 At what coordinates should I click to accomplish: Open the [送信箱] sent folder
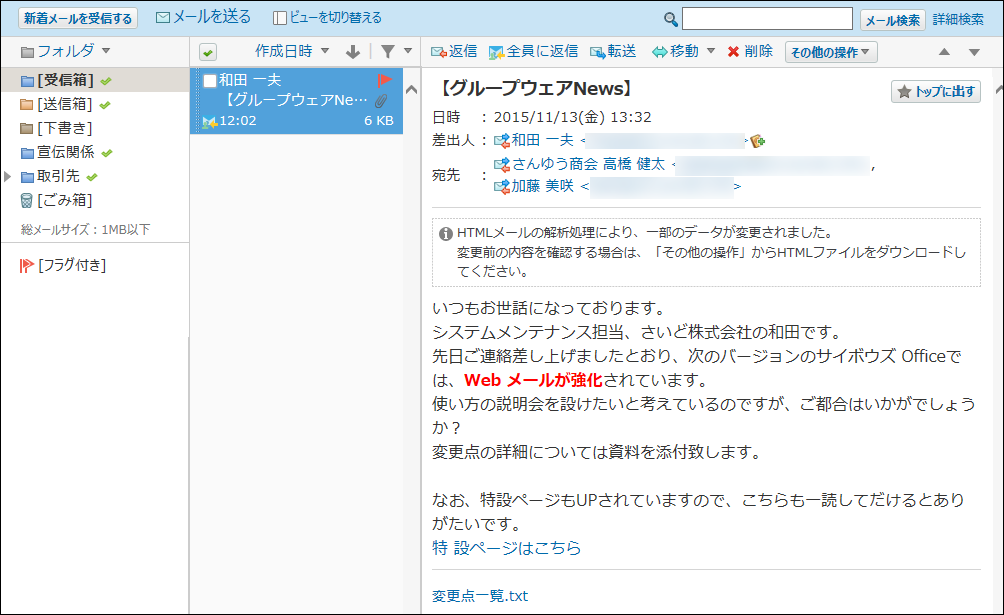(64, 104)
